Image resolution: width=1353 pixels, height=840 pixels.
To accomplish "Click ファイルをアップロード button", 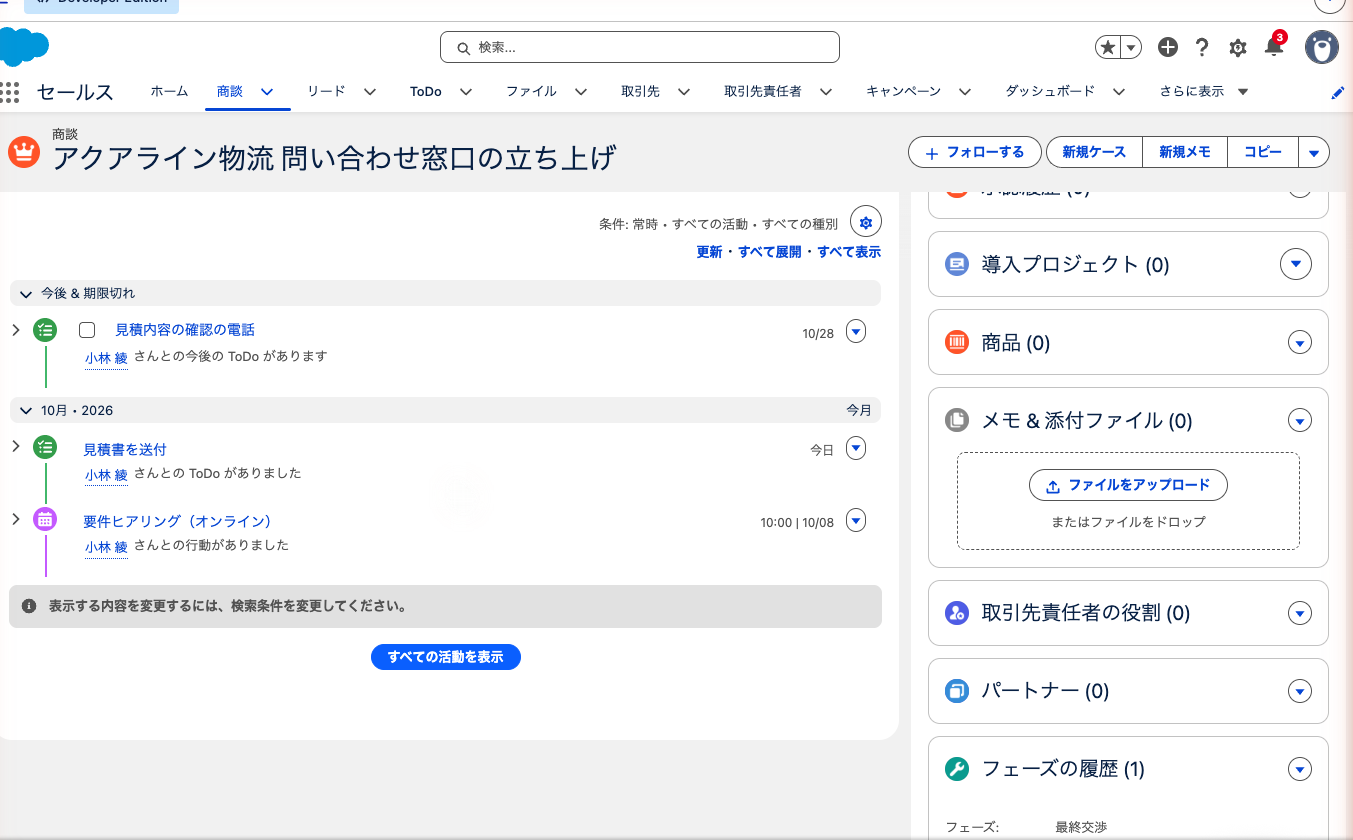I will (x=1128, y=485).
